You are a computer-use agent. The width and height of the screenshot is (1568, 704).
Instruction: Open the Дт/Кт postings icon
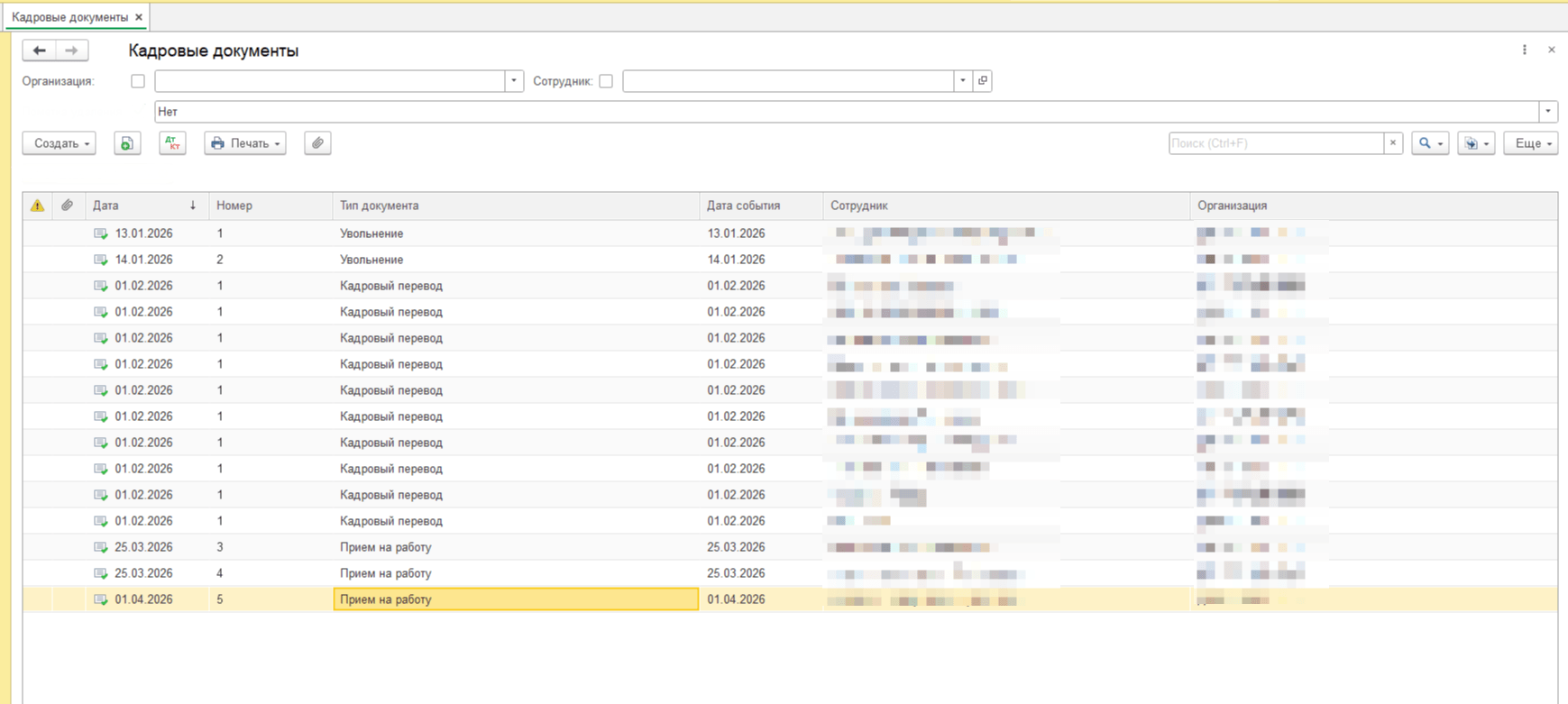[x=172, y=143]
